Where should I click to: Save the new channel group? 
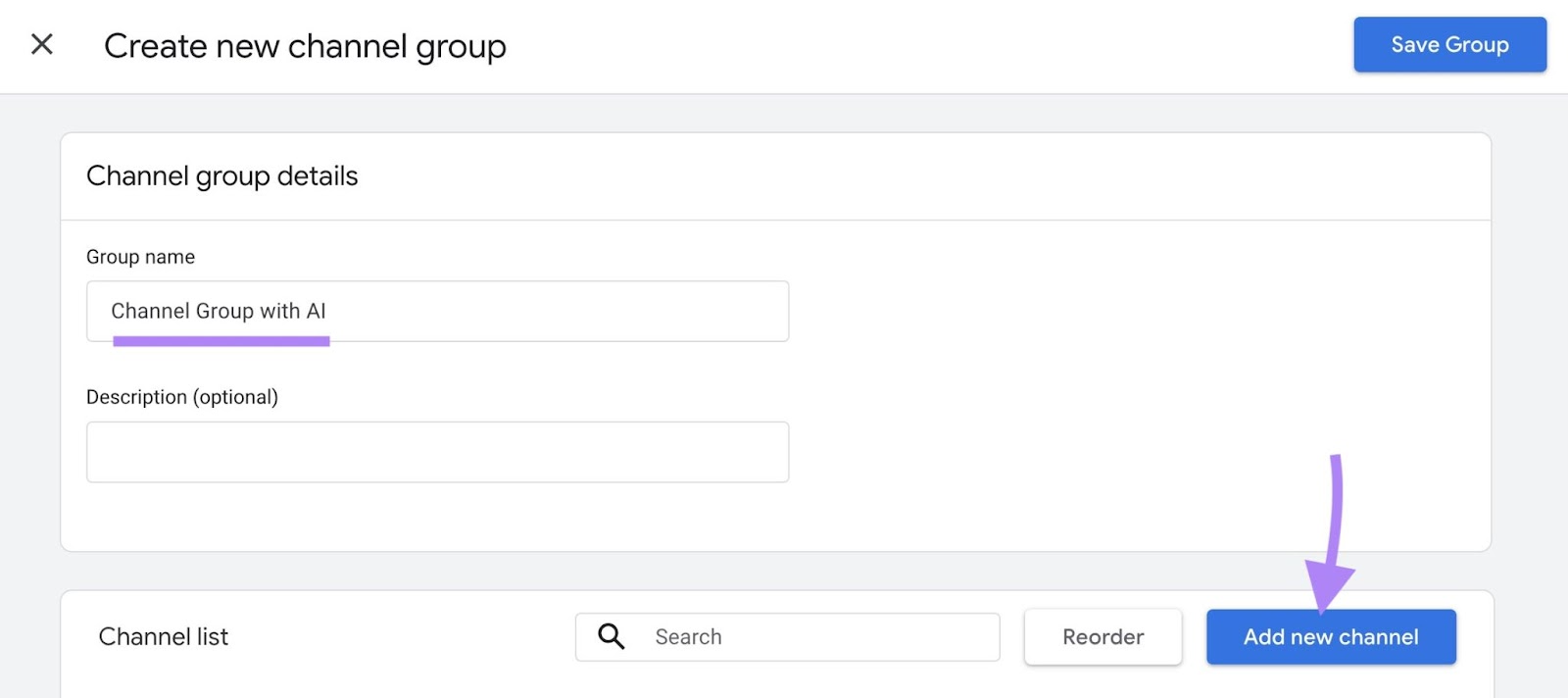point(1449,44)
